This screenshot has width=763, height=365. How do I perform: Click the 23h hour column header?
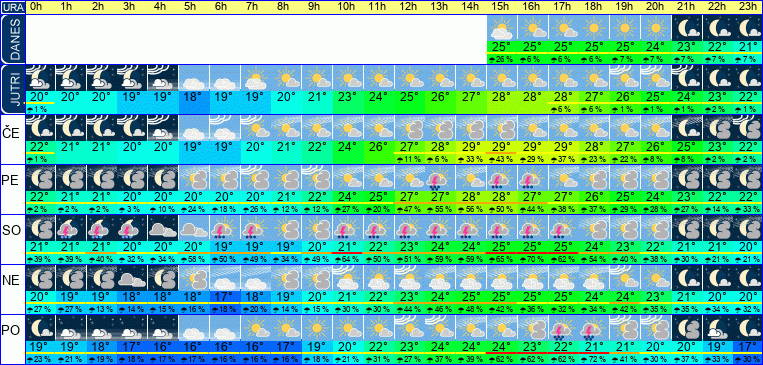click(748, 7)
